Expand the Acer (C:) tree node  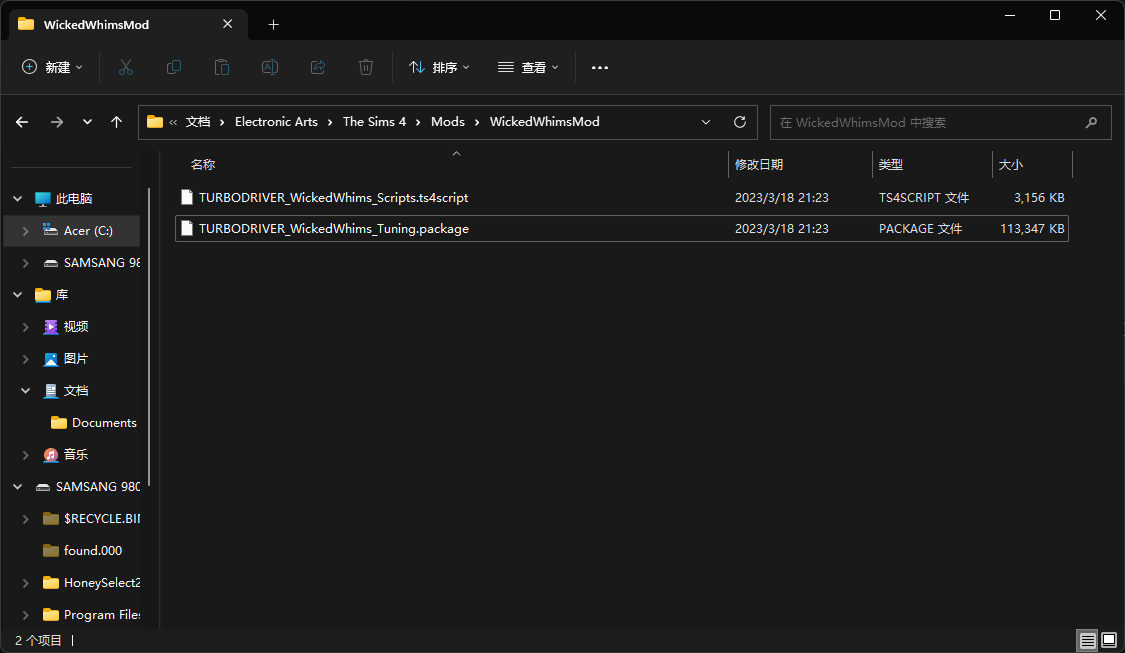26,231
